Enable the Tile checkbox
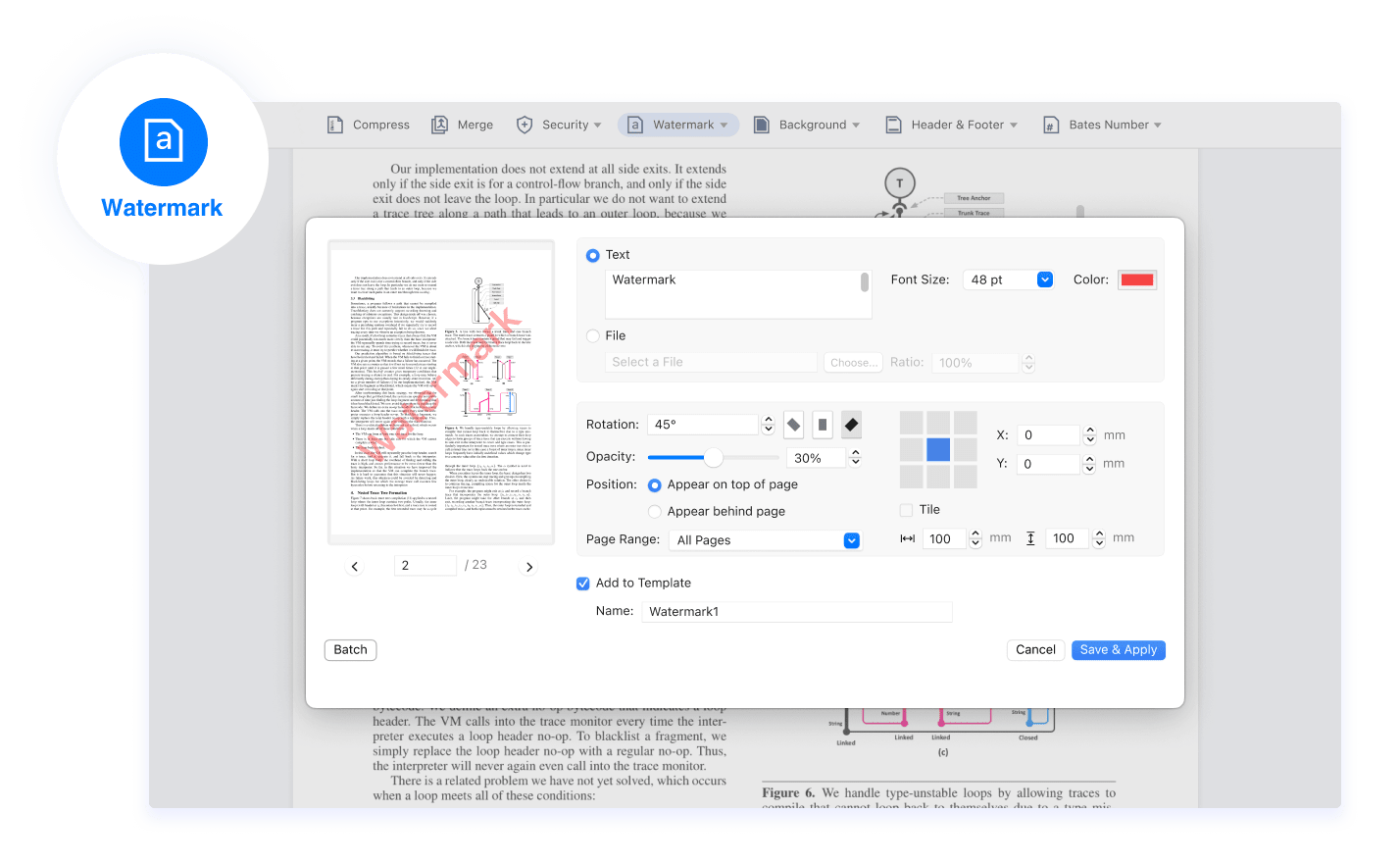The height and width of the screenshot is (863, 1400). click(x=906, y=510)
